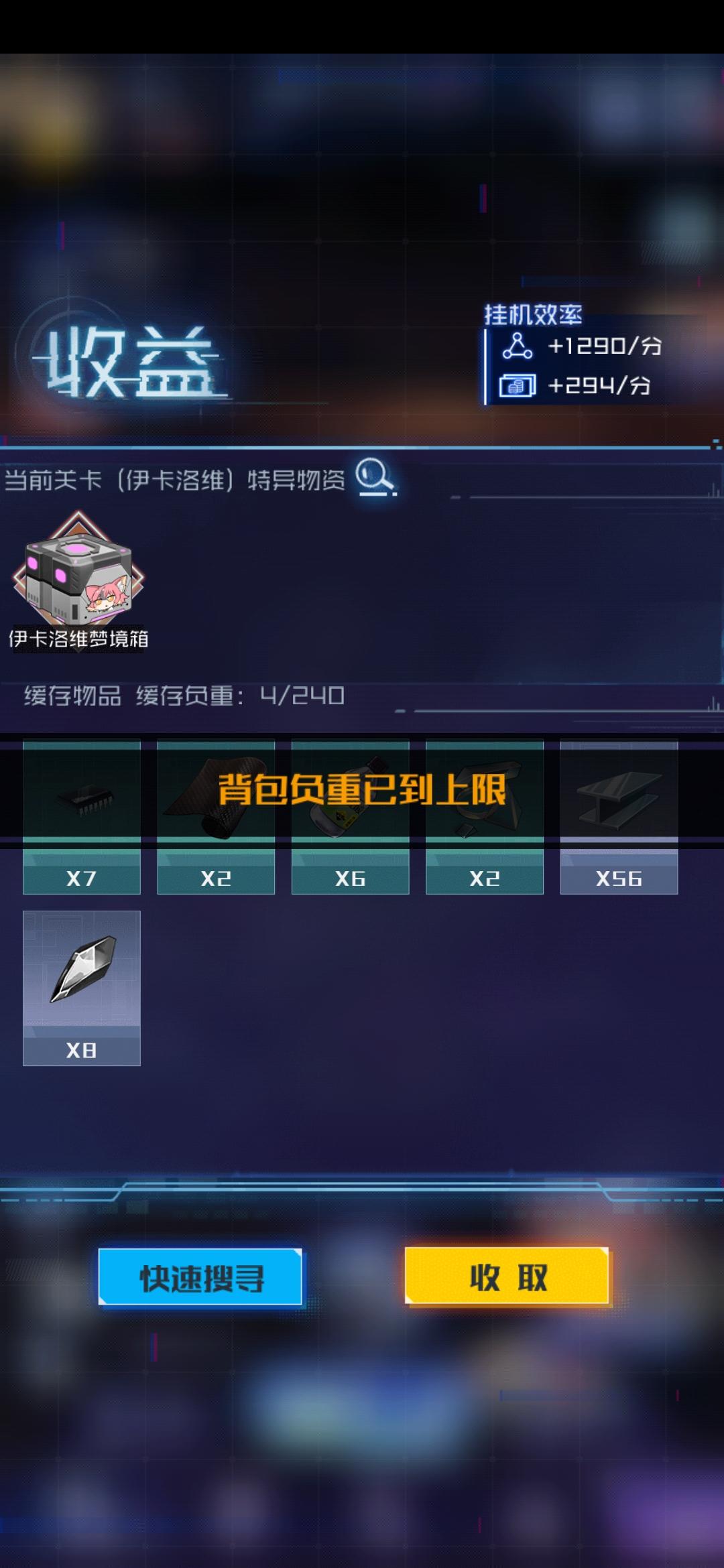
Task: Tap the 当前关卡 (伊卡洛维) 特异物资 label
Action: 175,480
